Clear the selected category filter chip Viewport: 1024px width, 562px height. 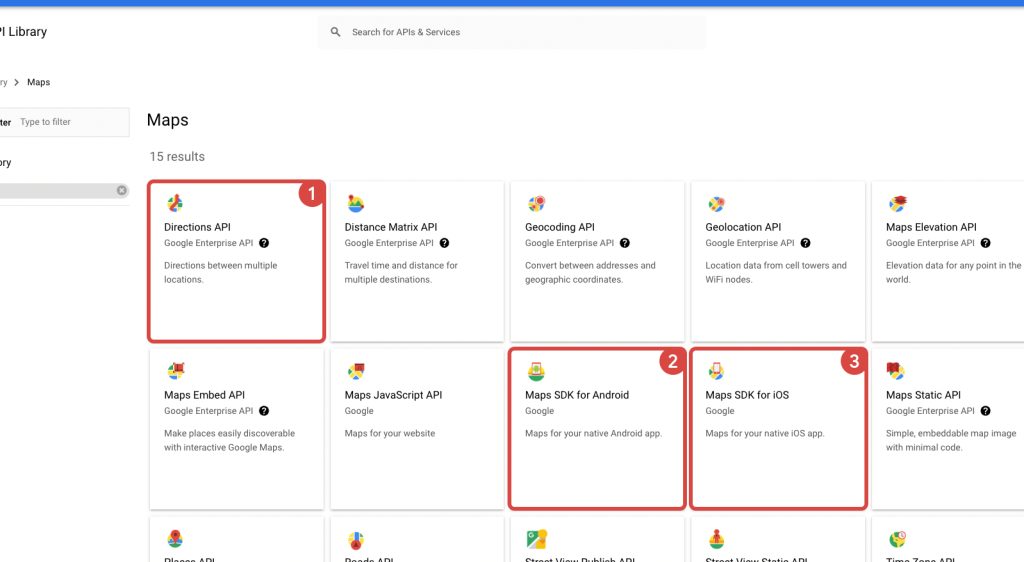coord(122,190)
